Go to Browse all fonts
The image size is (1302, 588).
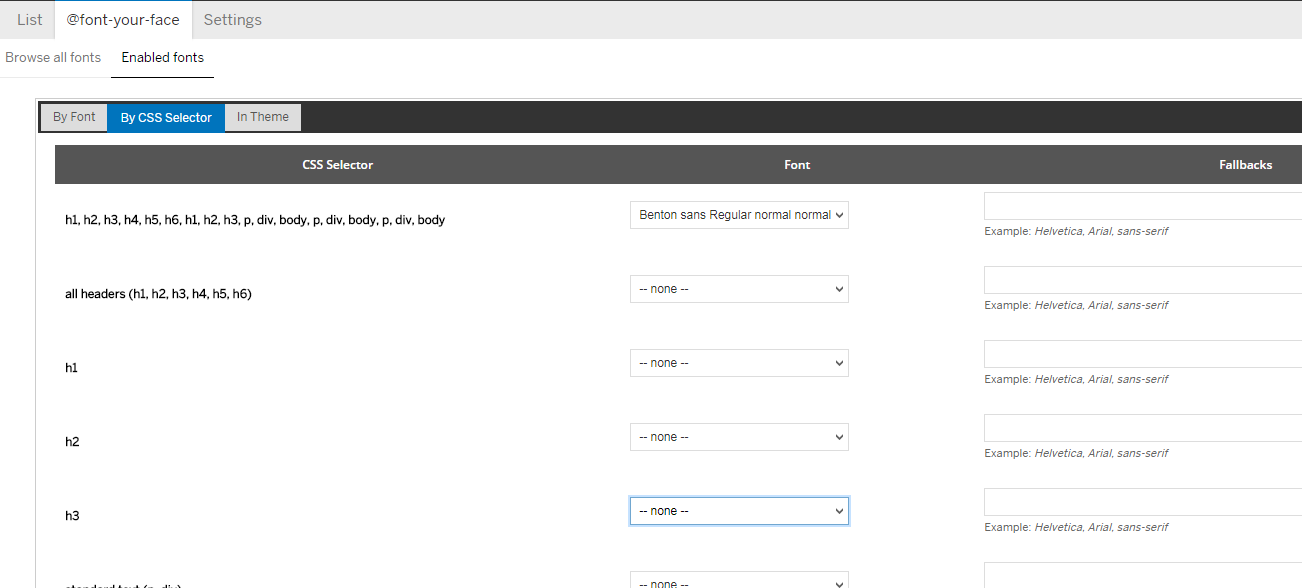click(x=53, y=58)
